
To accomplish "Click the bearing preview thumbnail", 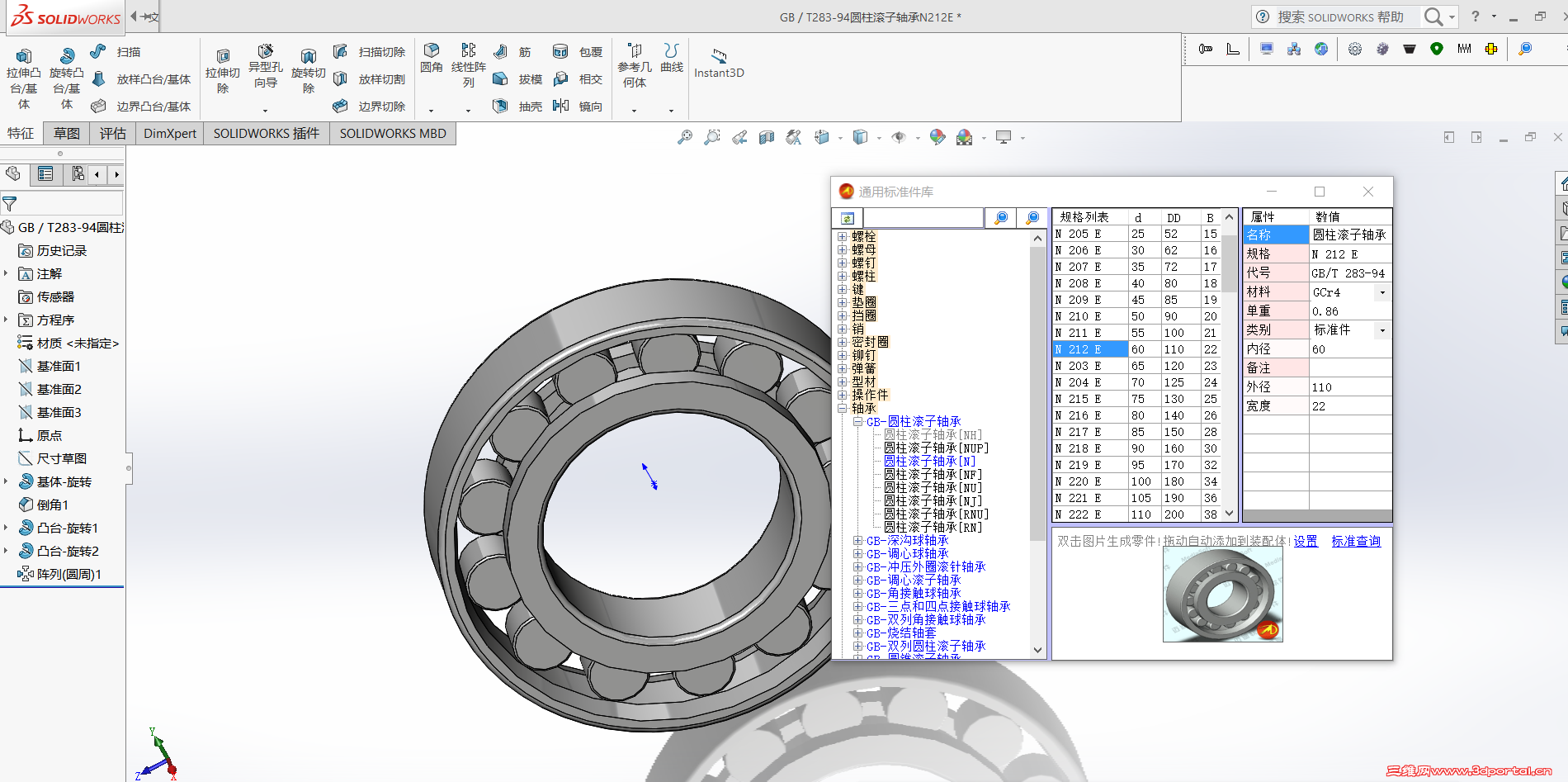I will click(1222, 595).
